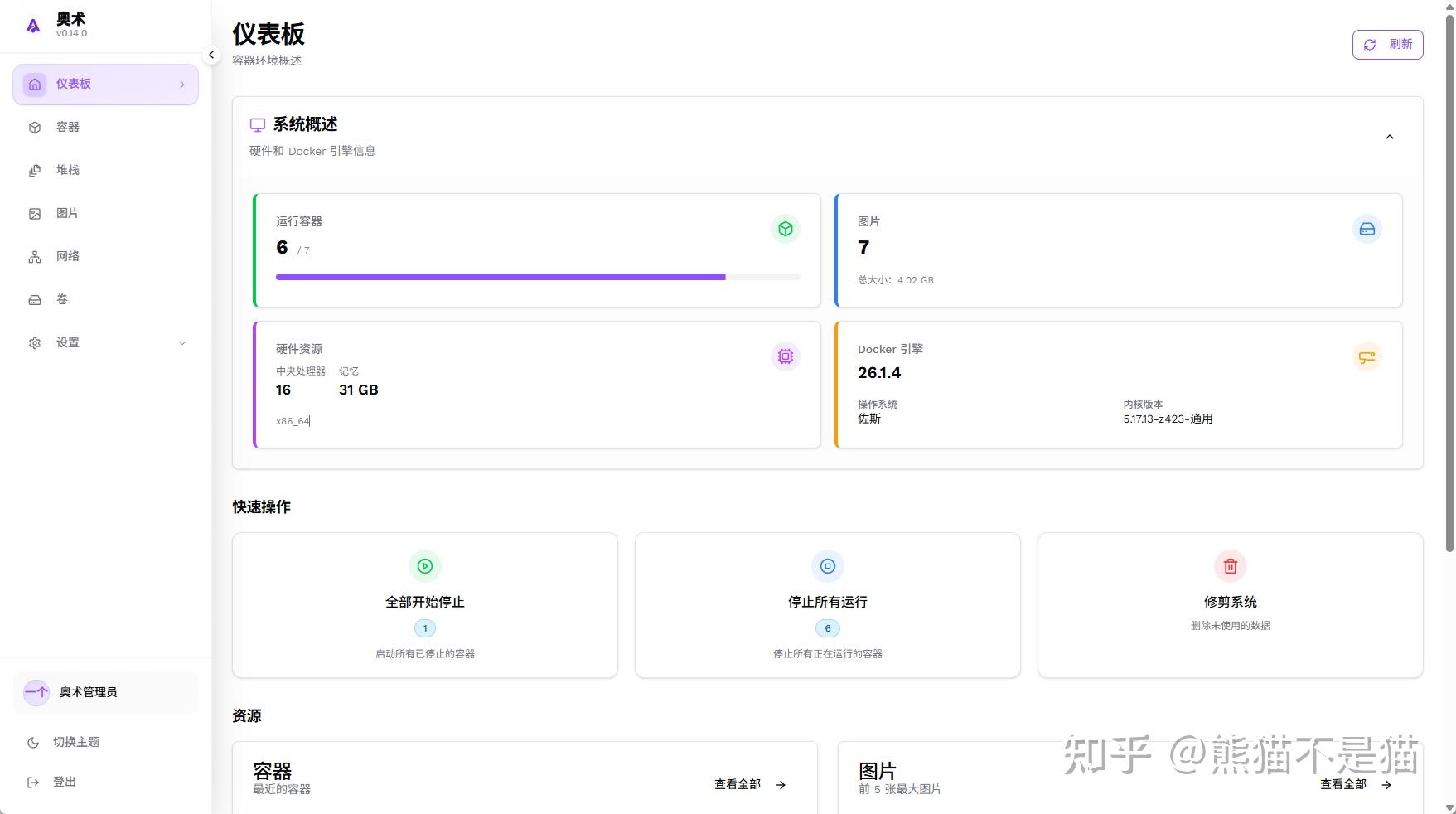The width and height of the screenshot is (1456, 814).
Task: Select the 容器 icon in the sidebar
Action: pos(34,127)
